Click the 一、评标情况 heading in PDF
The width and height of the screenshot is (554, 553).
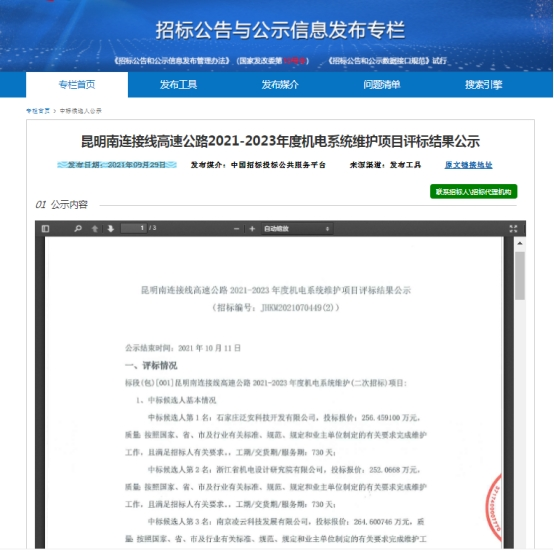(x=151, y=366)
